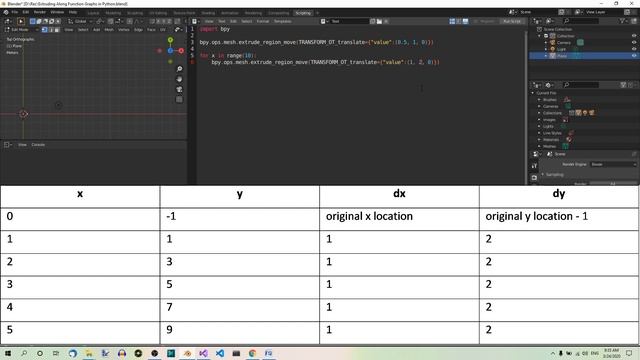Toggle syntax highlighting in text editor
Viewport: 640px width, 360px height.
tap(465, 21)
